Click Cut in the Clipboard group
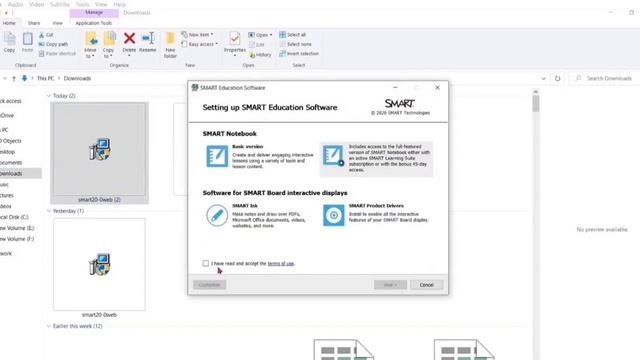The width and height of the screenshot is (640, 360). tap(46, 35)
